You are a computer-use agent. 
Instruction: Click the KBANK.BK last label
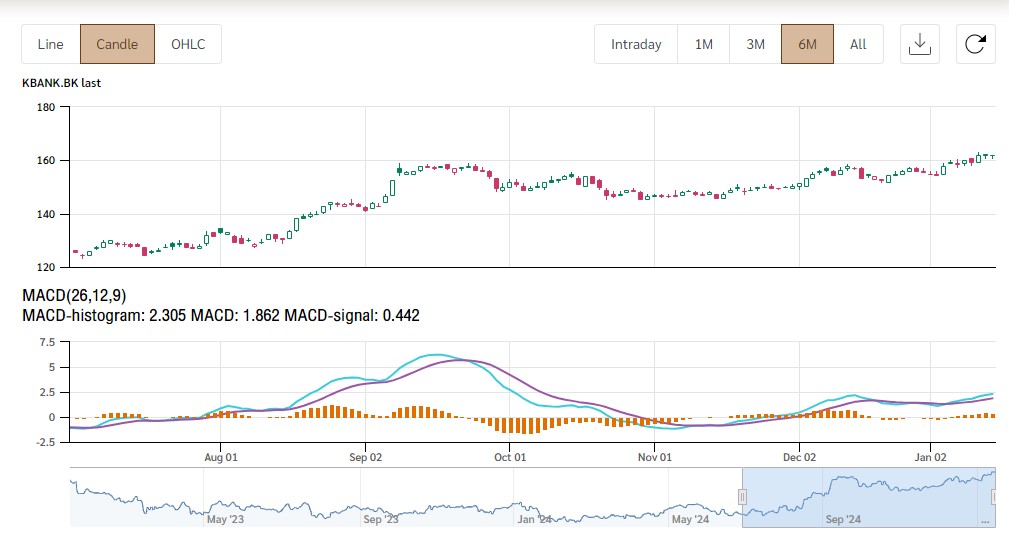61,83
